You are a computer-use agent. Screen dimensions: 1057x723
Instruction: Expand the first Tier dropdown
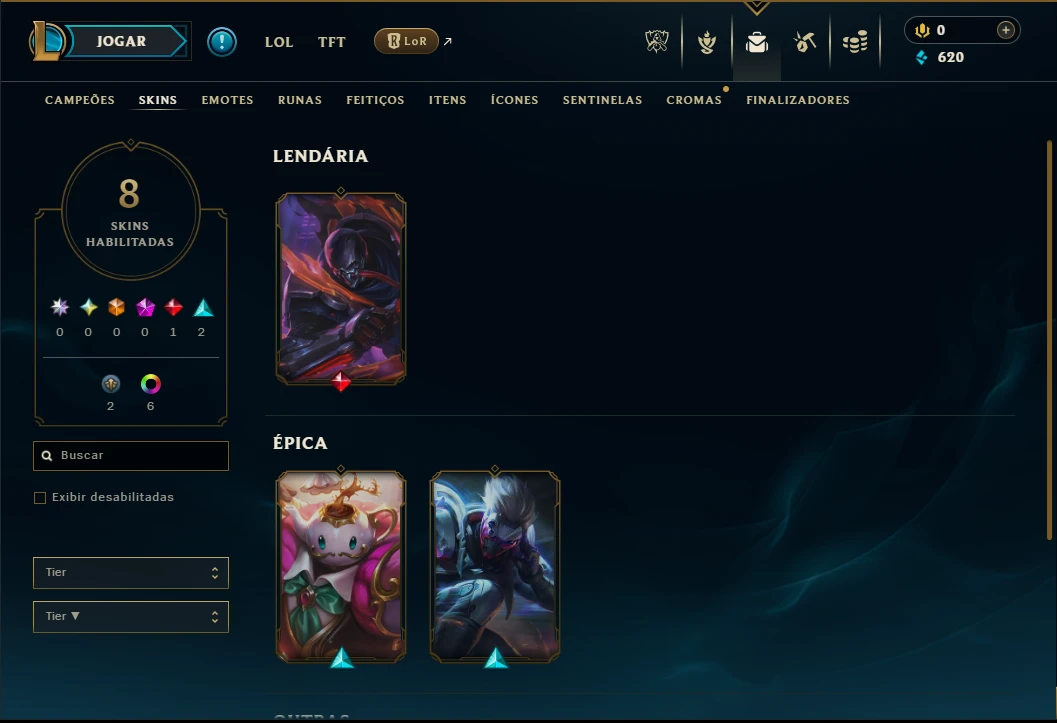coord(131,573)
